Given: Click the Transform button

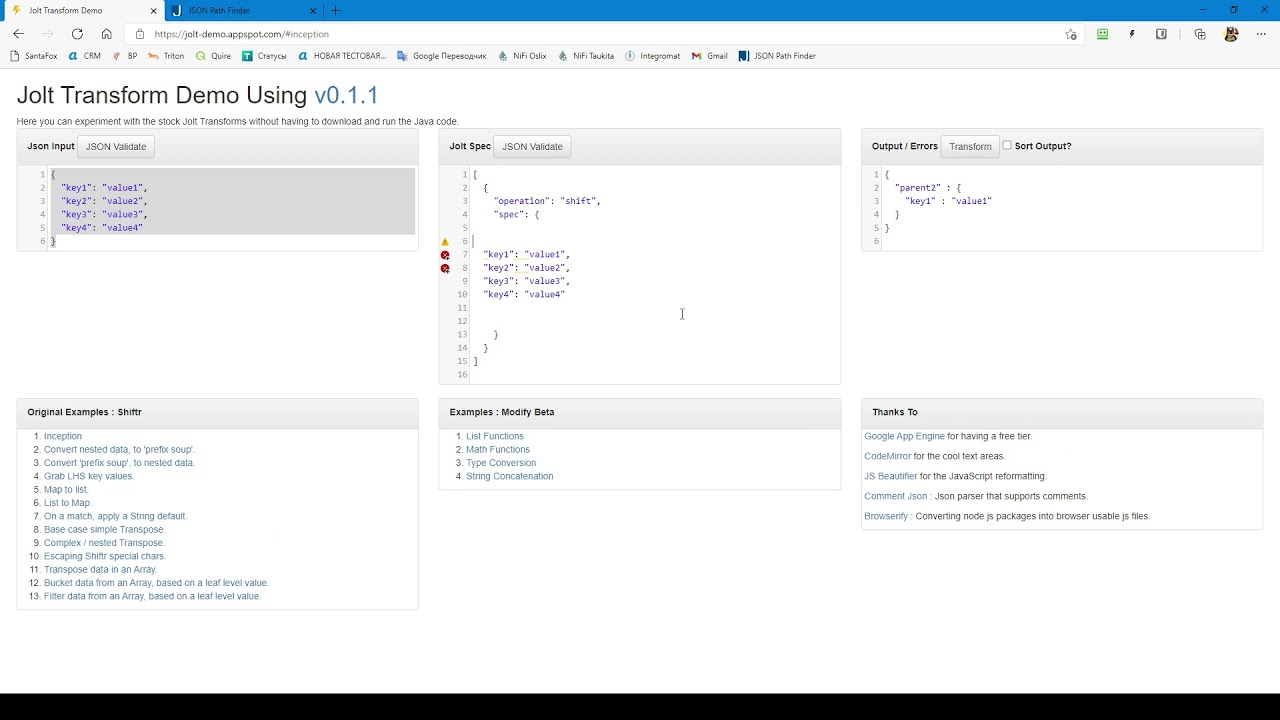Looking at the screenshot, I should tap(970, 146).
